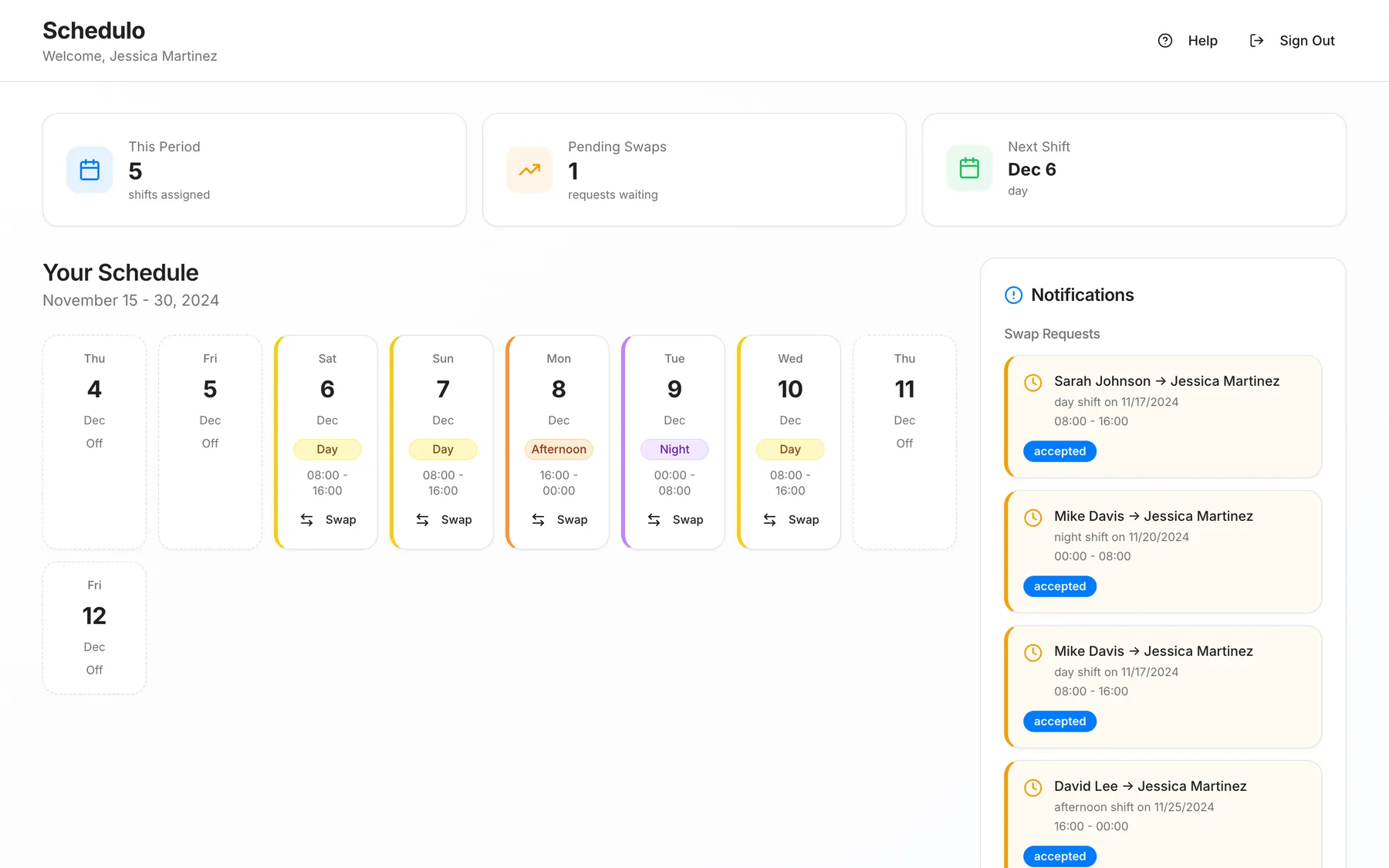This screenshot has width=1389, height=868.
Task: Click the Help question-mark icon
Action: tap(1165, 41)
